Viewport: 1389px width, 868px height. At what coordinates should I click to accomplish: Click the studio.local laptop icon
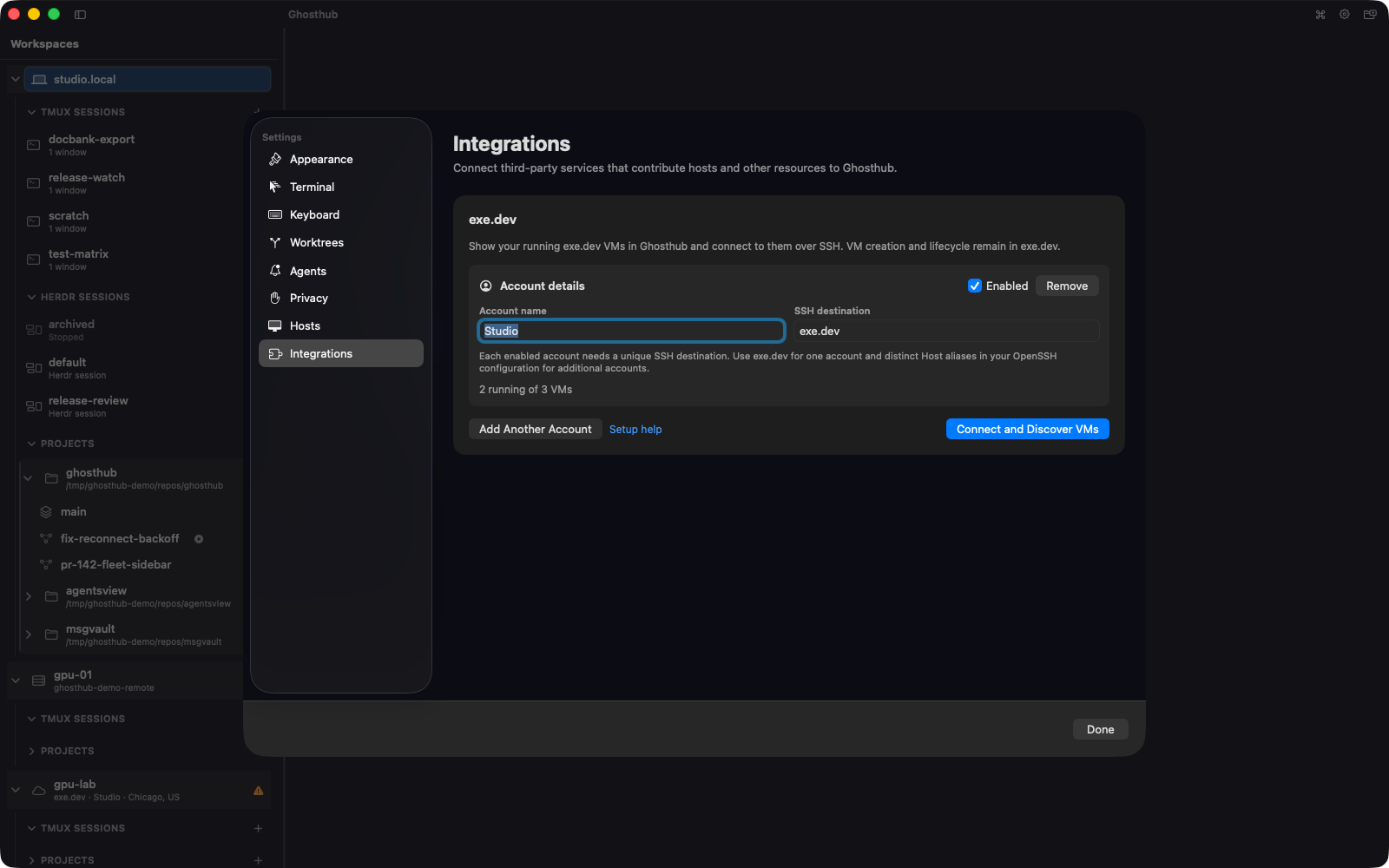tap(39, 79)
